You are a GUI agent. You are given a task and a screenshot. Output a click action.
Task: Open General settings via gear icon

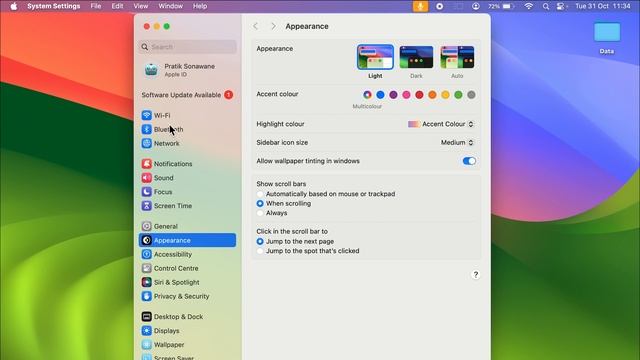point(147,226)
